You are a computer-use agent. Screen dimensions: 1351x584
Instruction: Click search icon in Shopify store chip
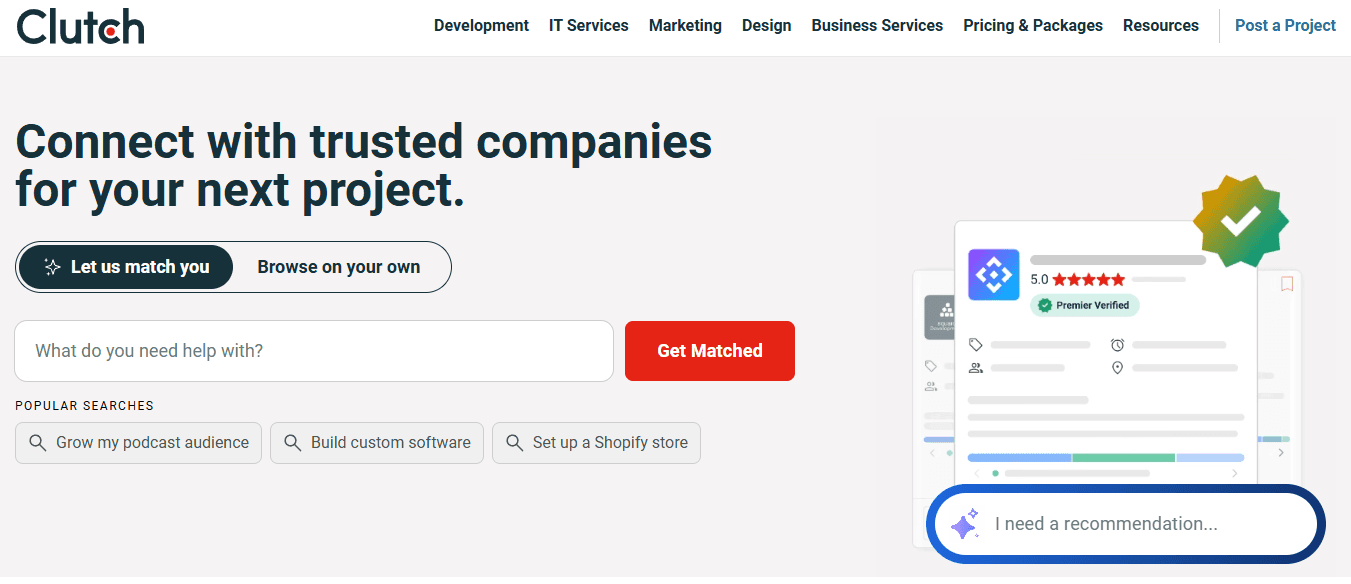click(x=515, y=443)
